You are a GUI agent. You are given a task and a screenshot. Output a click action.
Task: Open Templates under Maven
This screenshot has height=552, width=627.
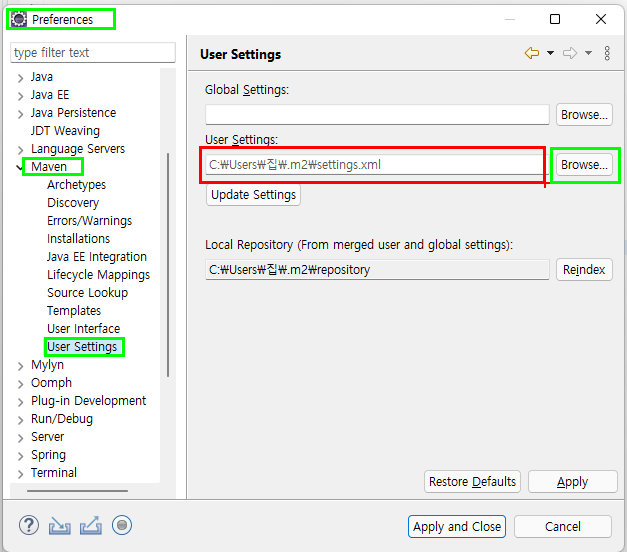[x=74, y=311]
